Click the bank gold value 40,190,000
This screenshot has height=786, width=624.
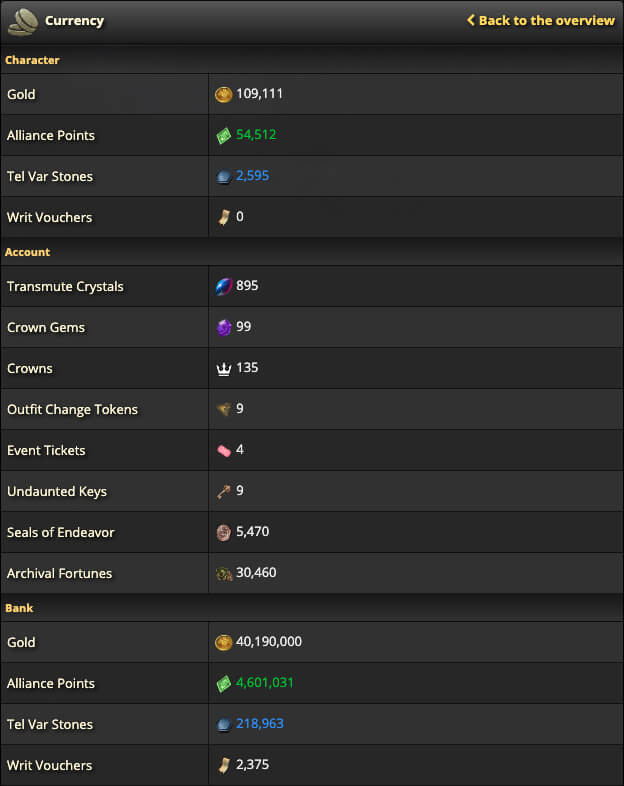[x=269, y=642]
